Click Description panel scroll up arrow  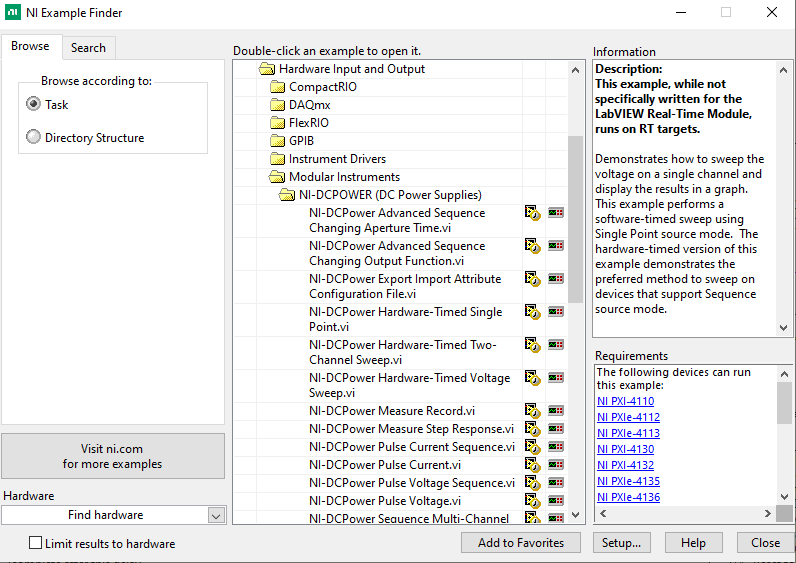click(x=783, y=70)
